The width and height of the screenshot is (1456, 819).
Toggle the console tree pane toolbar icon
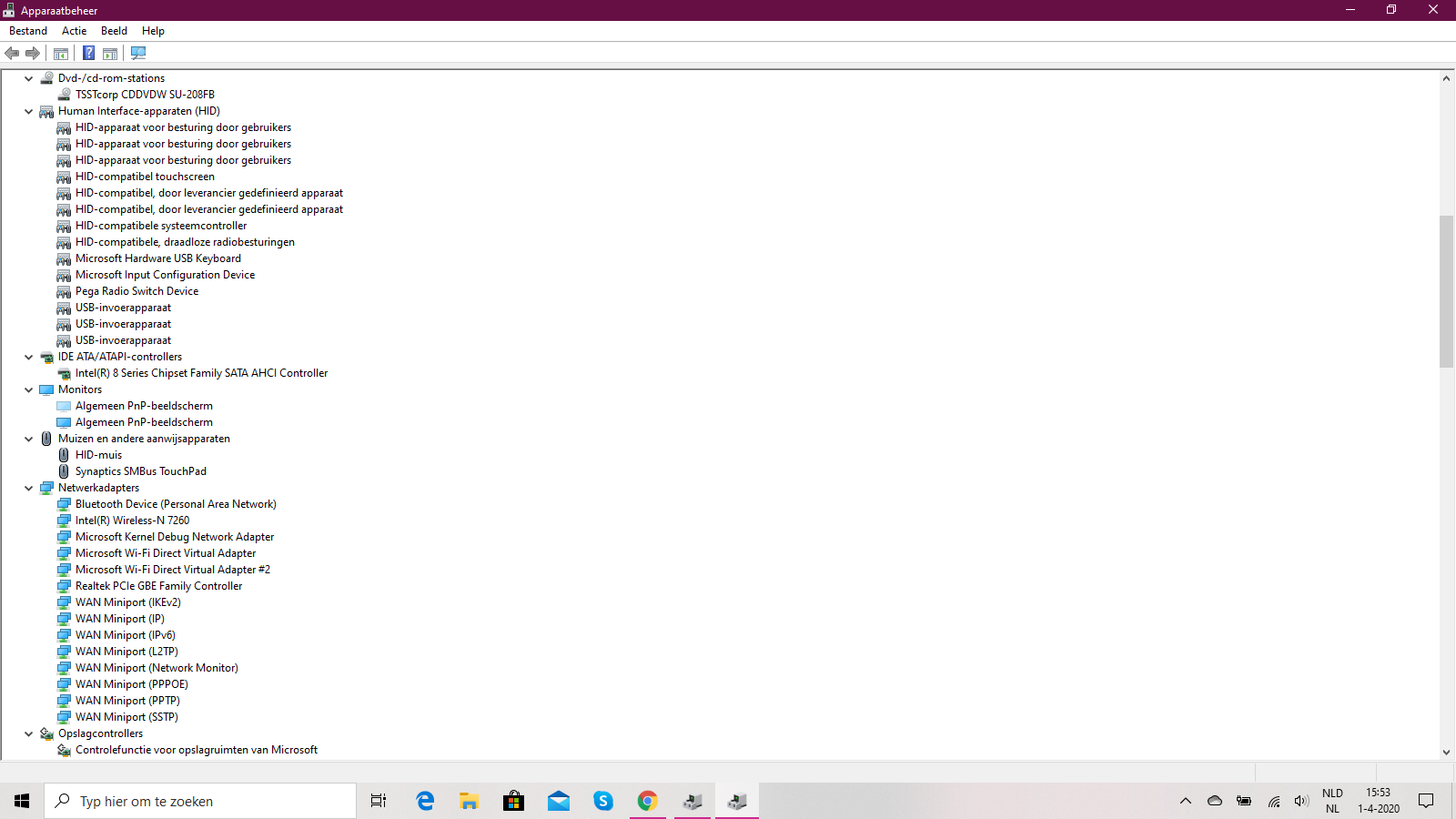click(x=61, y=54)
